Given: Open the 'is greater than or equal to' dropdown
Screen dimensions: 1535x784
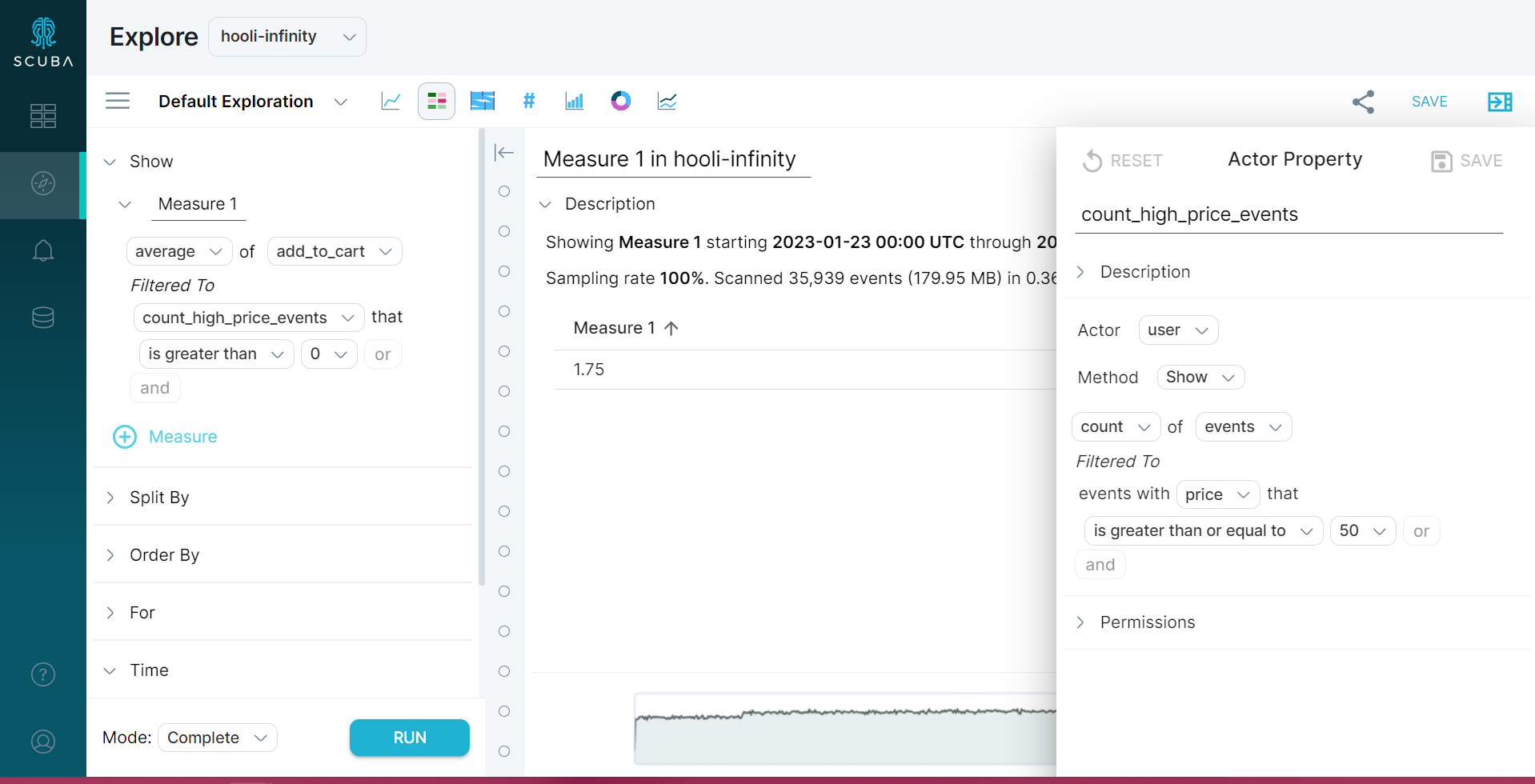Looking at the screenshot, I should 1204,531.
